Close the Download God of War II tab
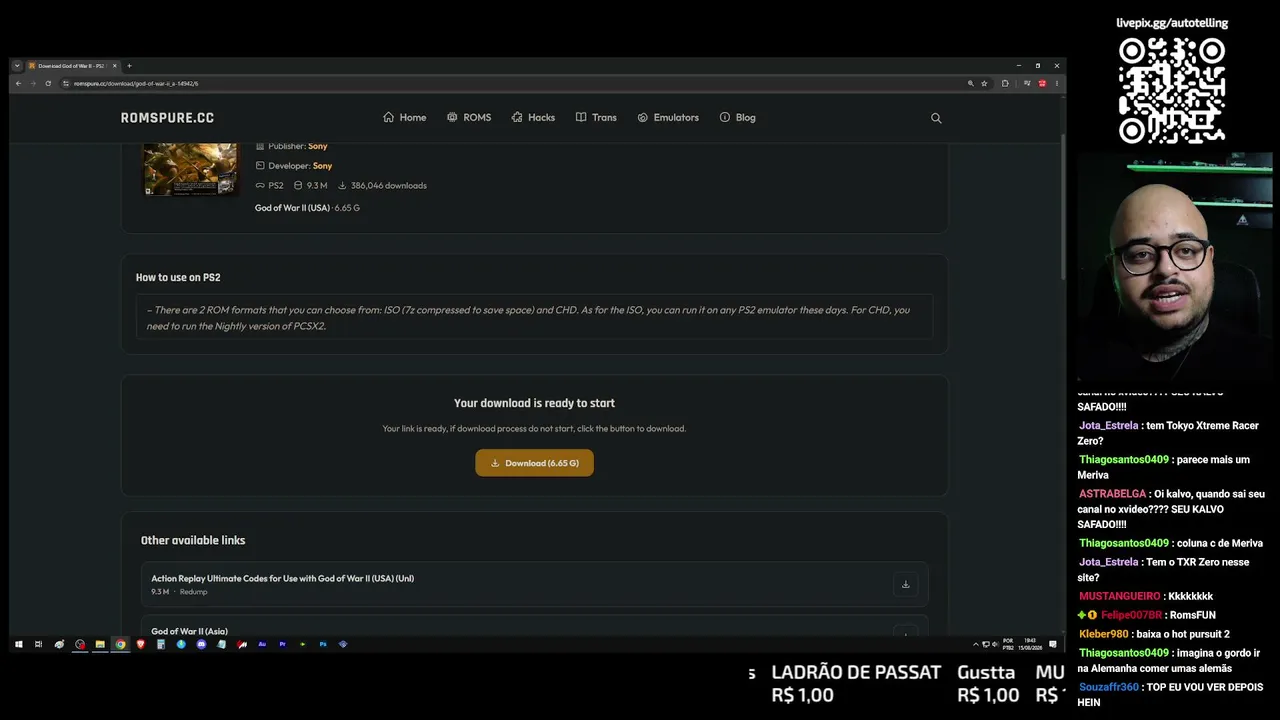 [x=115, y=66]
